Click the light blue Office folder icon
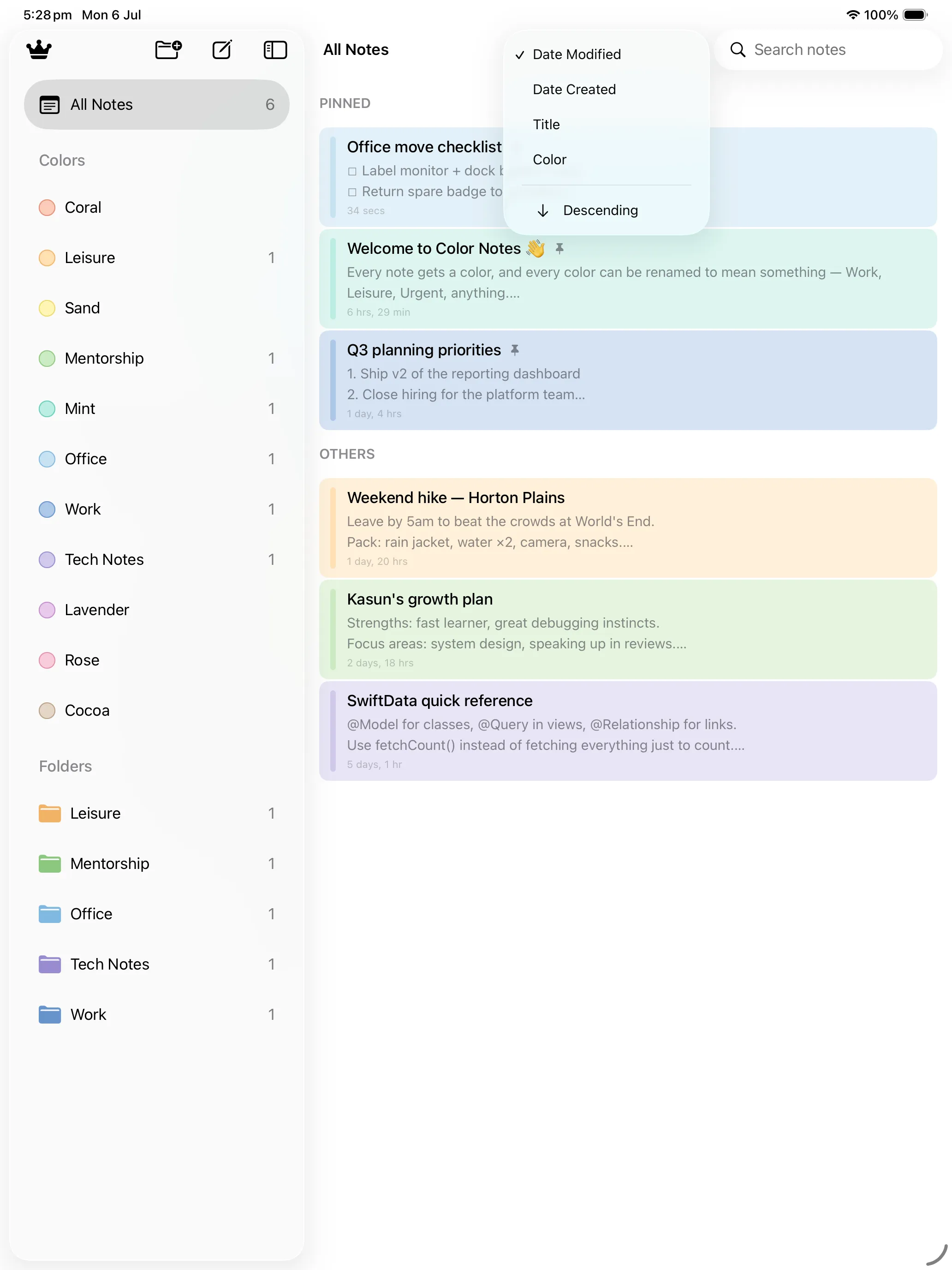The width and height of the screenshot is (952, 1270). pyautogui.click(x=50, y=914)
